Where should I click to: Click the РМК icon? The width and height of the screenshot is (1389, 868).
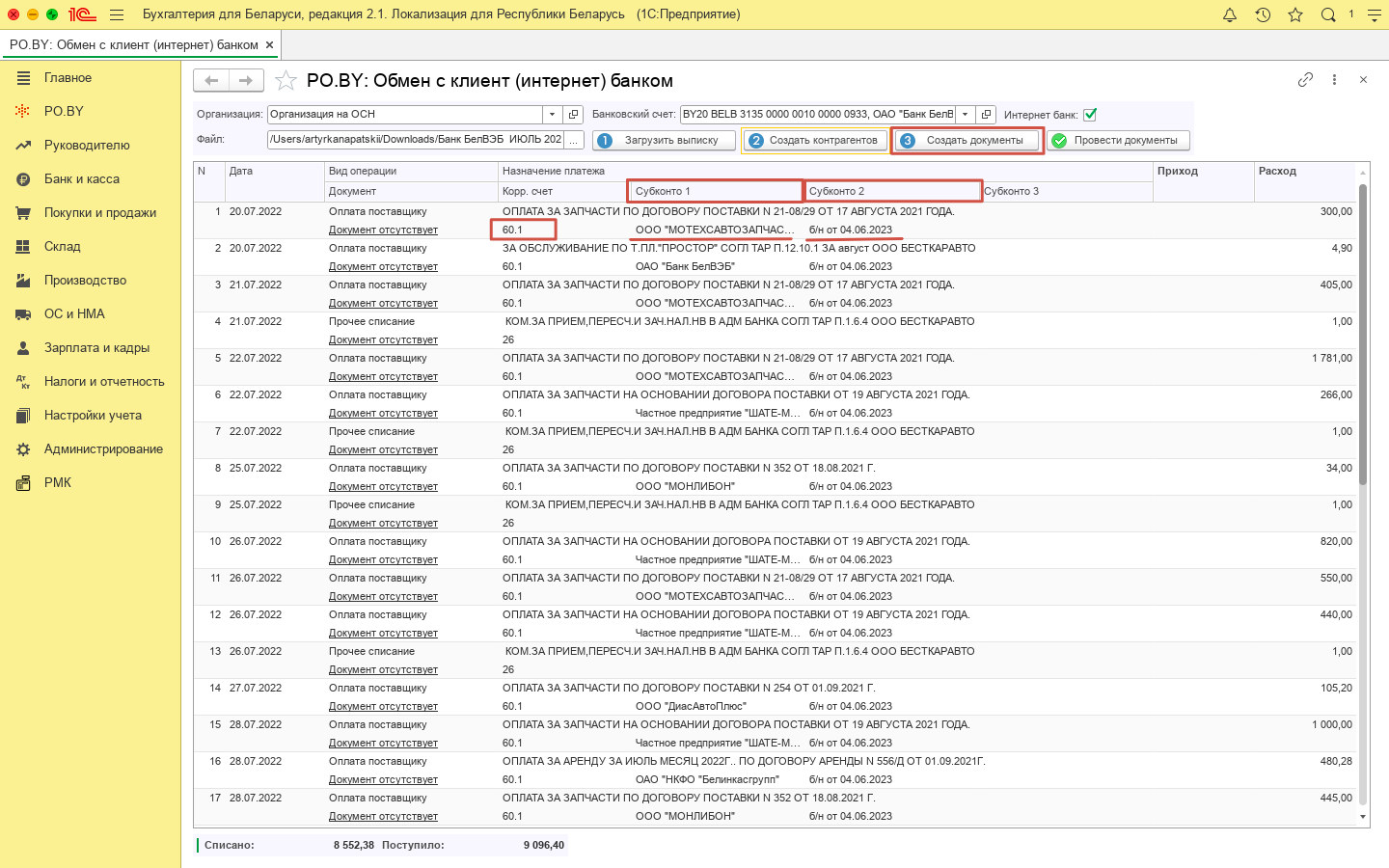(x=23, y=482)
